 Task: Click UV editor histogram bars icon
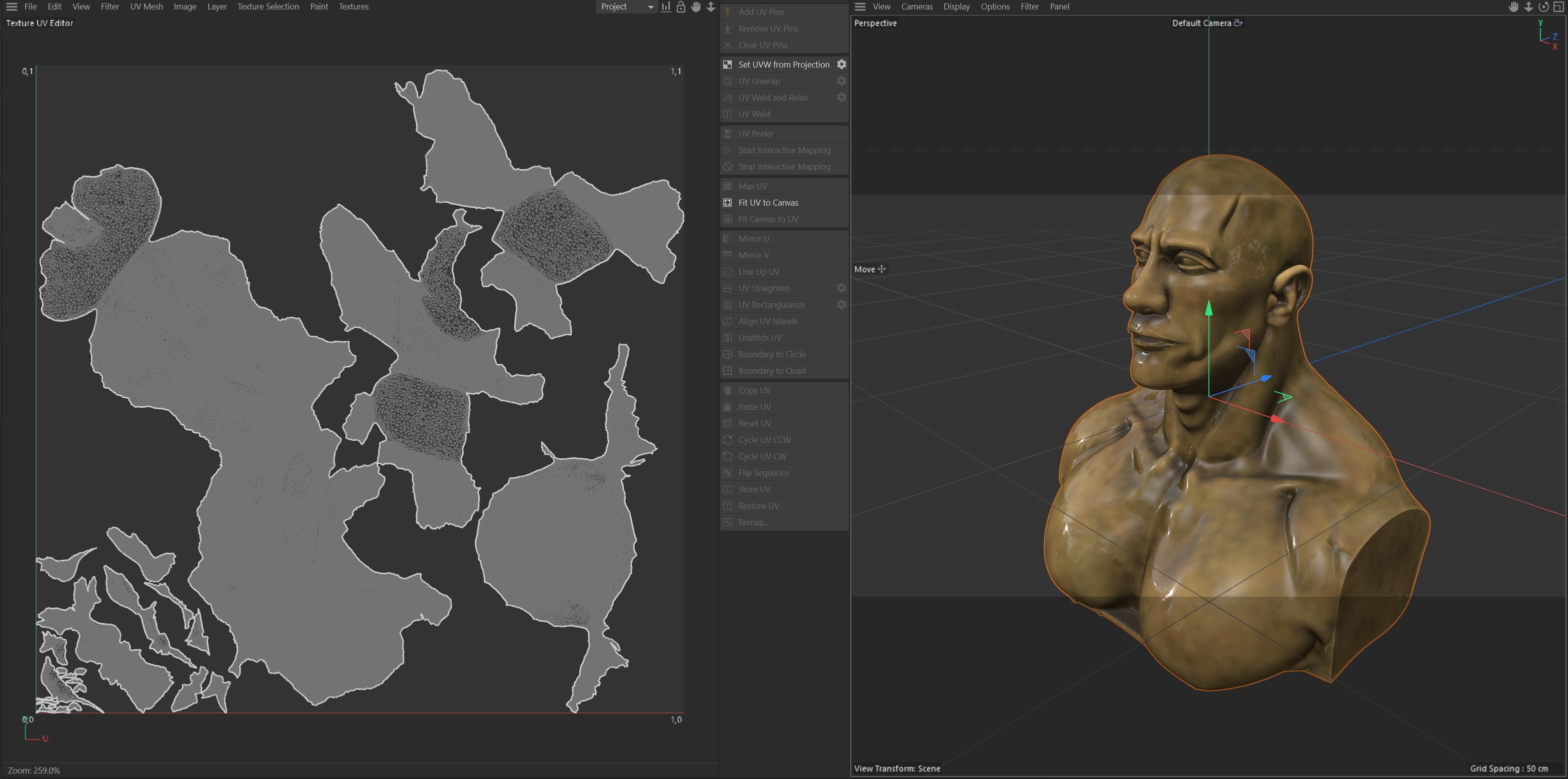[666, 7]
